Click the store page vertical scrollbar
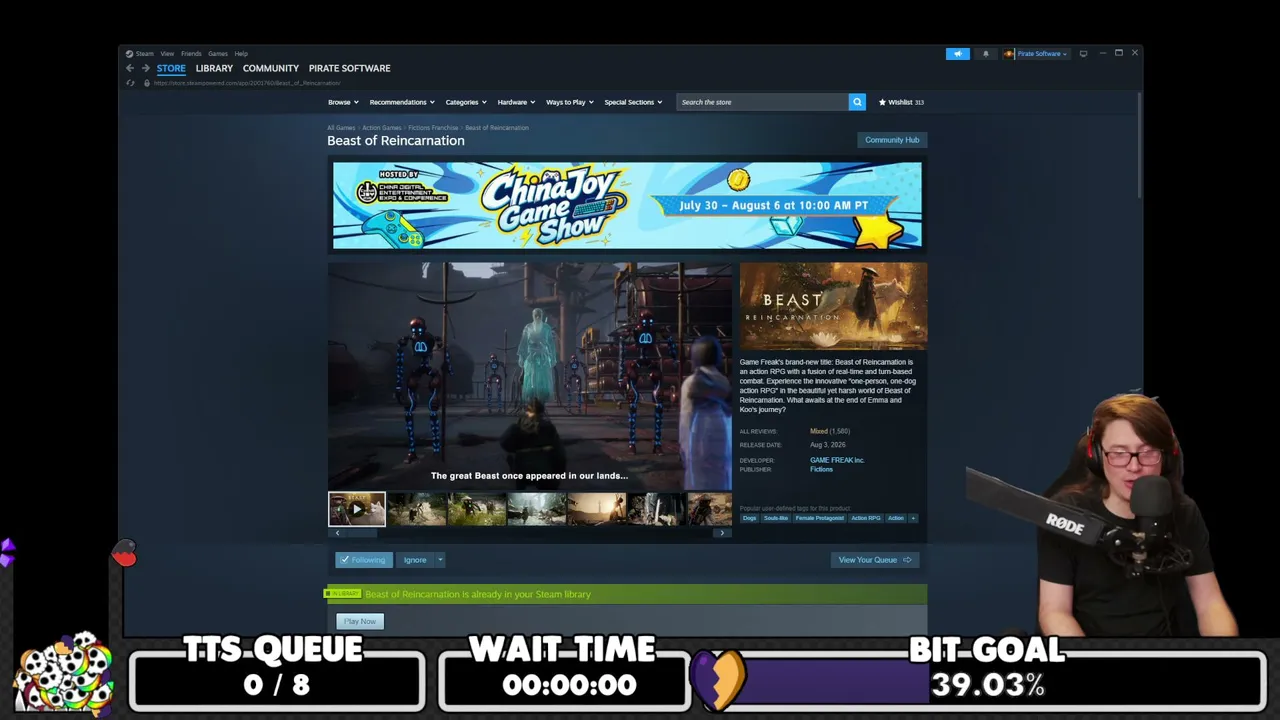The image size is (1280, 720). [1139, 146]
